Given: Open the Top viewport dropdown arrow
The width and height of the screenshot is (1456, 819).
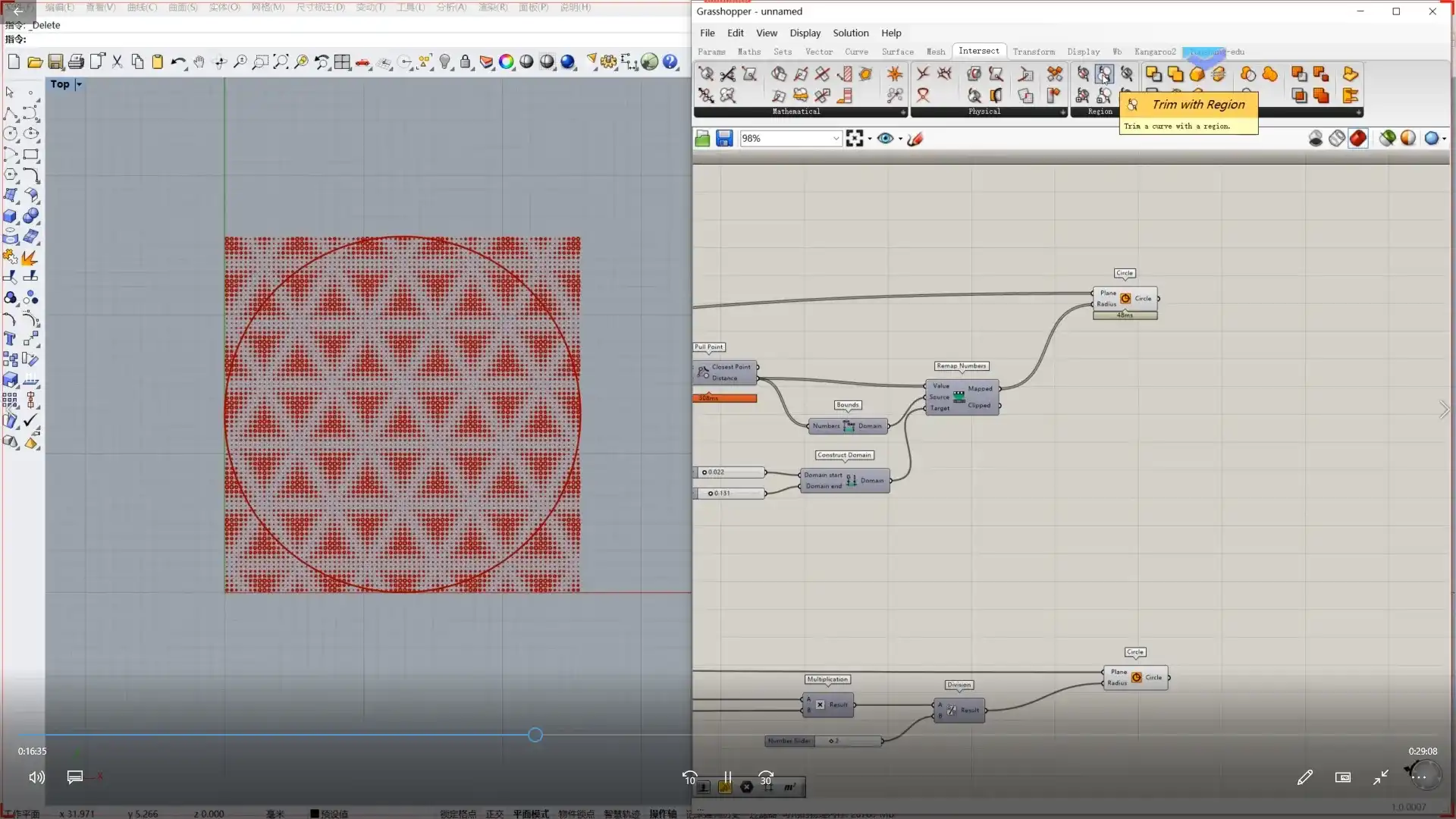Looking at the screenshot, I should tap(79, 84).
